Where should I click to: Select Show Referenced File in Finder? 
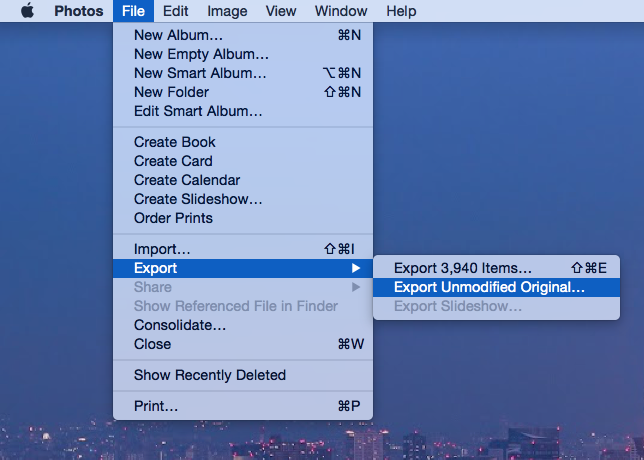coord(243,306)
